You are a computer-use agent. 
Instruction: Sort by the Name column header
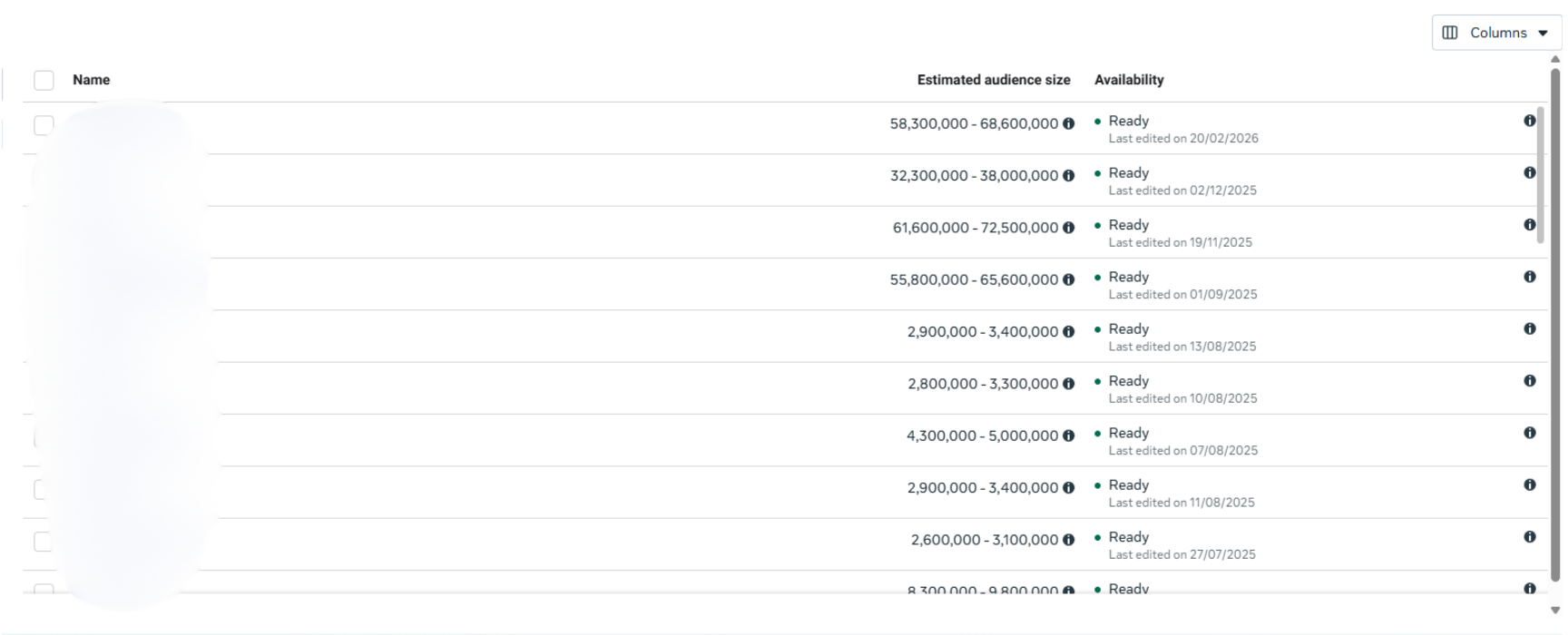tap(91, 80)
